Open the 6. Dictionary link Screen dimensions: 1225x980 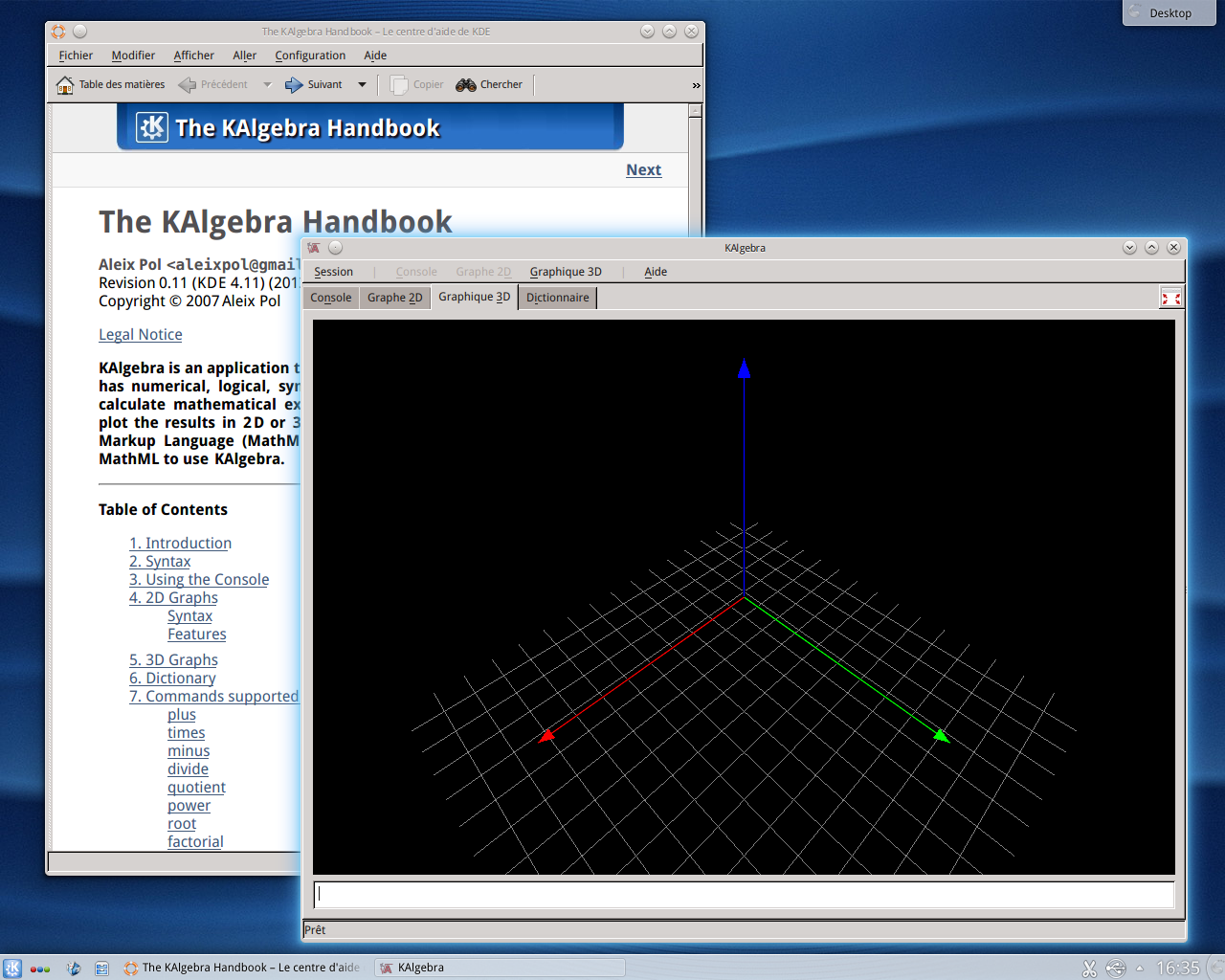pyautogui.click(x=172, y=679)
